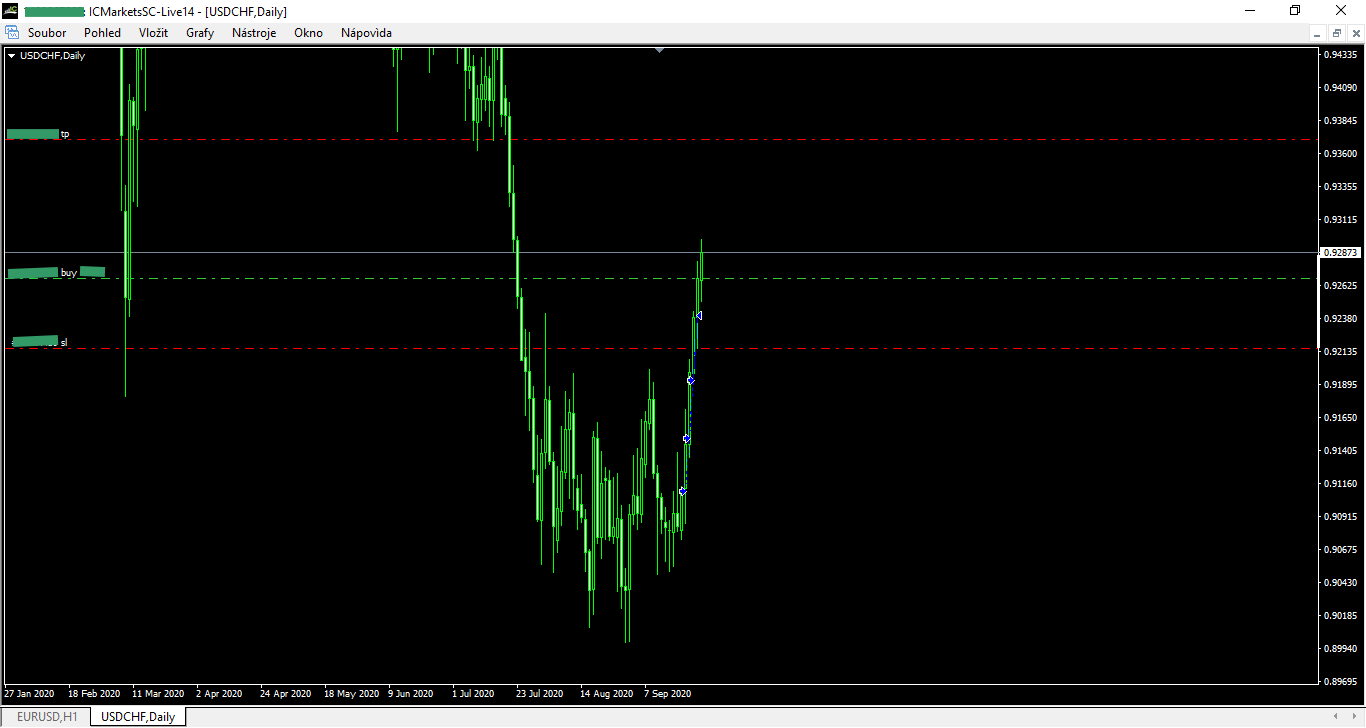Switch to the EURUSD,H1 chart tab
Viewport: 1366px width, 728px height.
pyautogui.click(x=47, y=717)
